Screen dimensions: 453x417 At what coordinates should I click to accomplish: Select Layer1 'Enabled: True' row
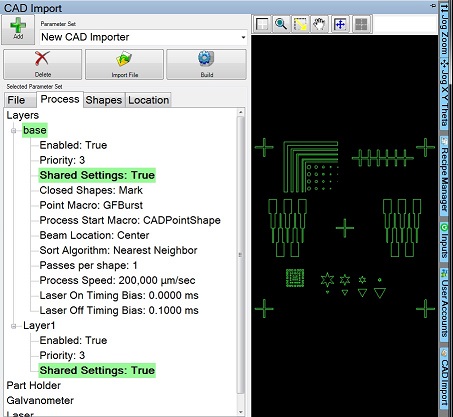73,340
